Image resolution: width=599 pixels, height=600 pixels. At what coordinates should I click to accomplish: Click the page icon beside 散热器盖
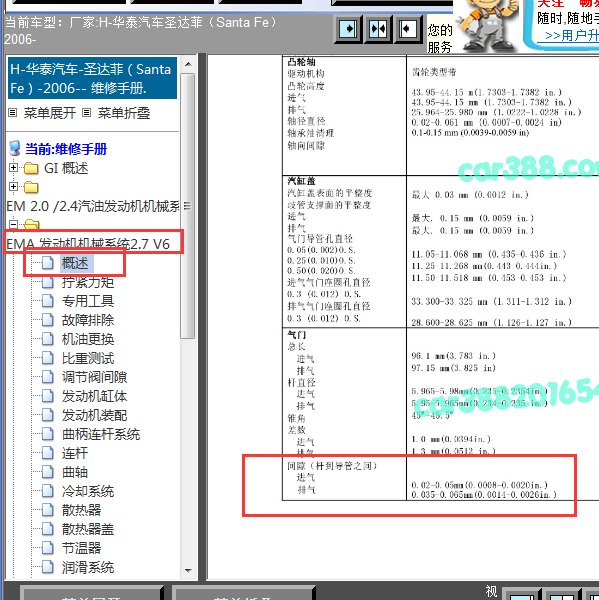47,529
